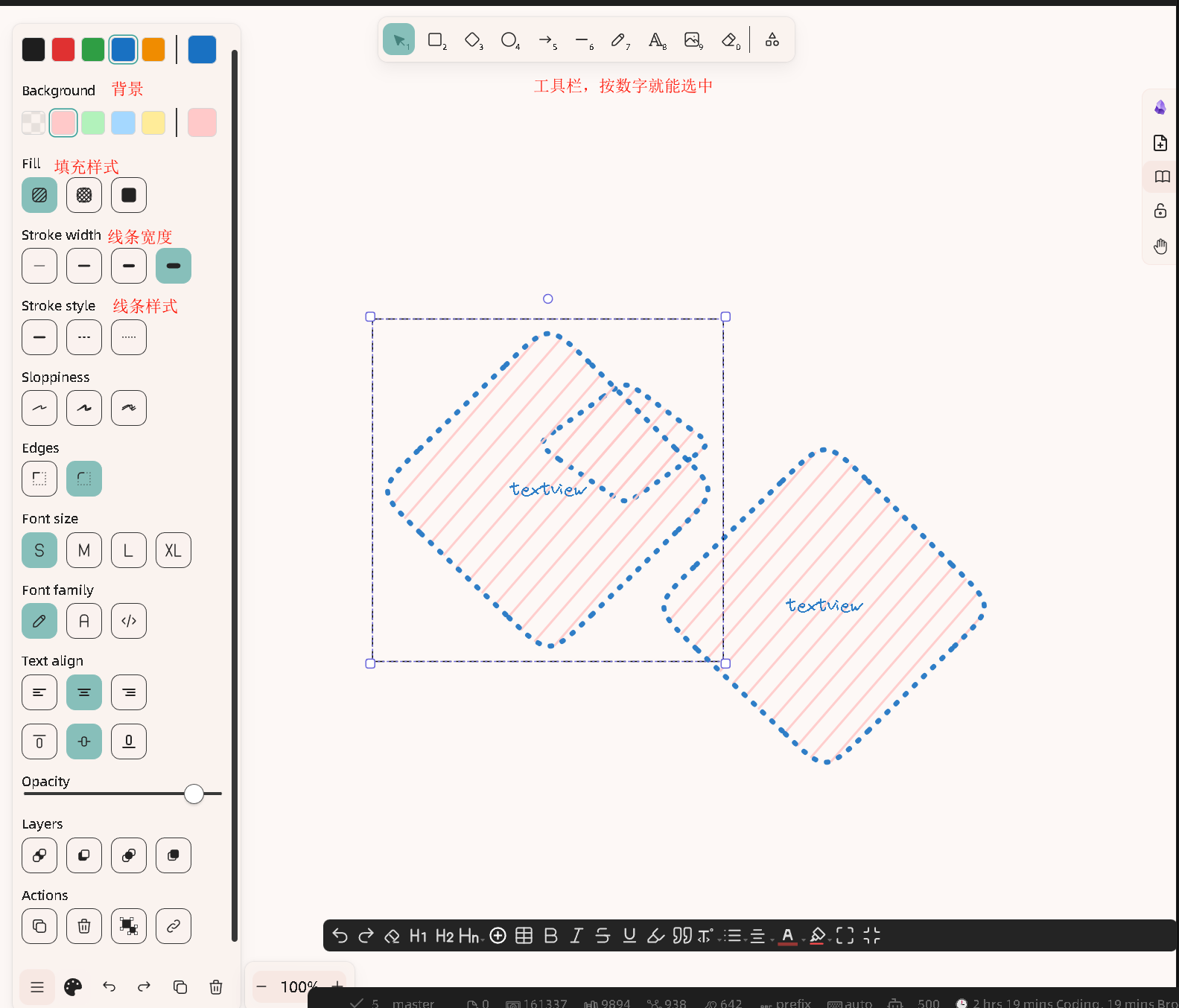Select the Text tool
Image resolution: width=1179 pixels, height=1008 pixels.
tap(655, 39)
